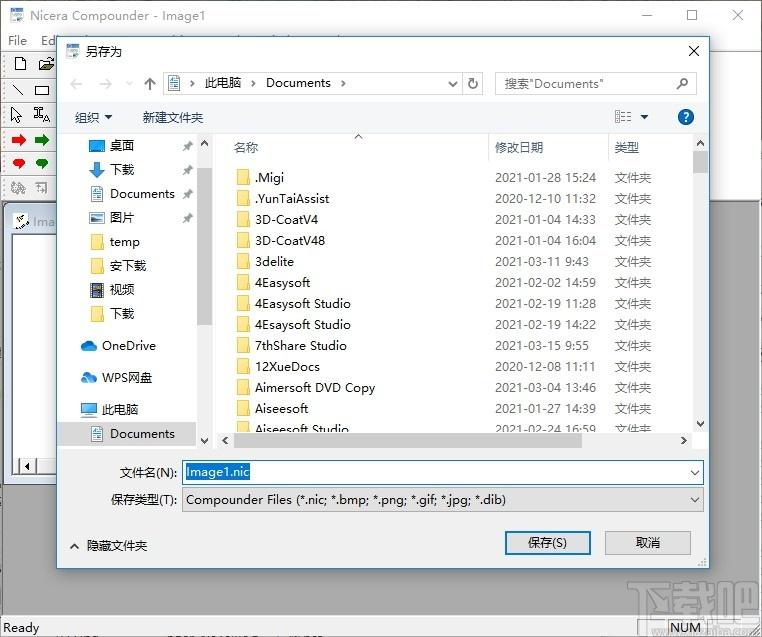Click the 保存(S) save button

tap(548, 543)
